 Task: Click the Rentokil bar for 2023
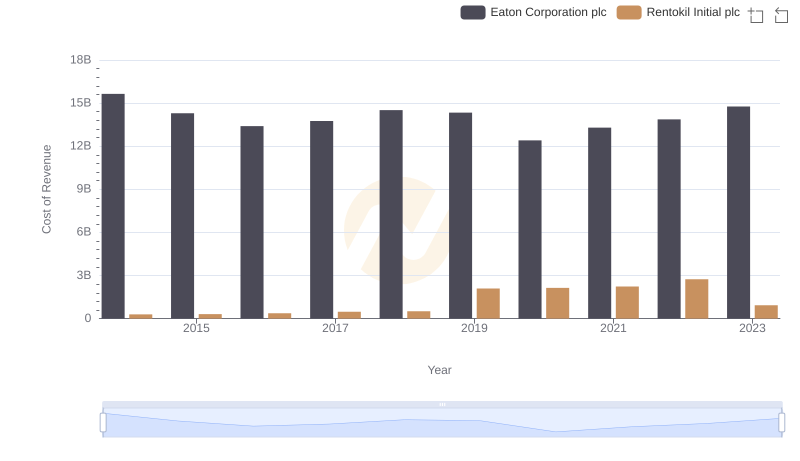click(x=766, y=312)
